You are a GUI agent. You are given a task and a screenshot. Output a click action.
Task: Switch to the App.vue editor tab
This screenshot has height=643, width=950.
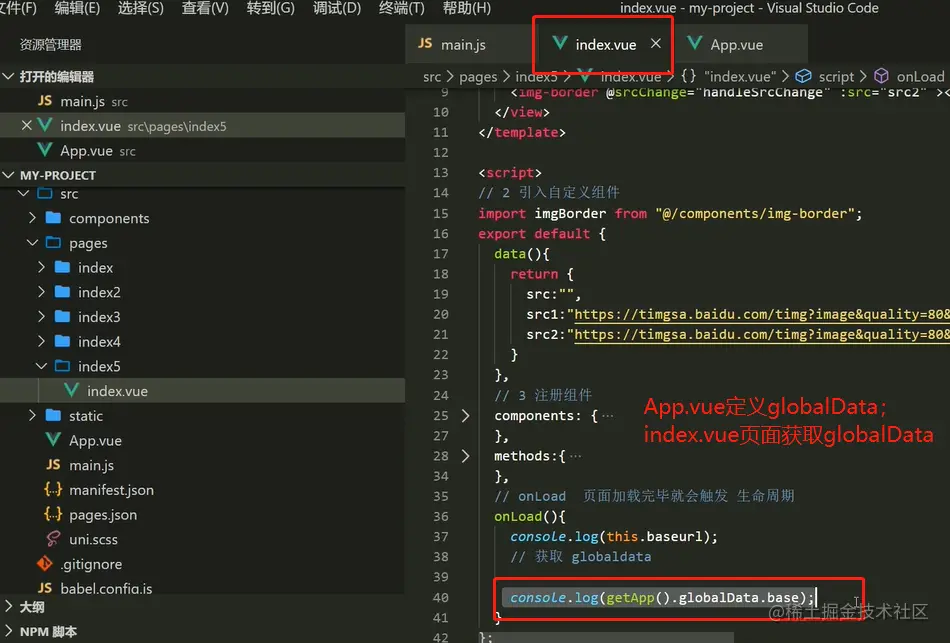tap(739, 44)
